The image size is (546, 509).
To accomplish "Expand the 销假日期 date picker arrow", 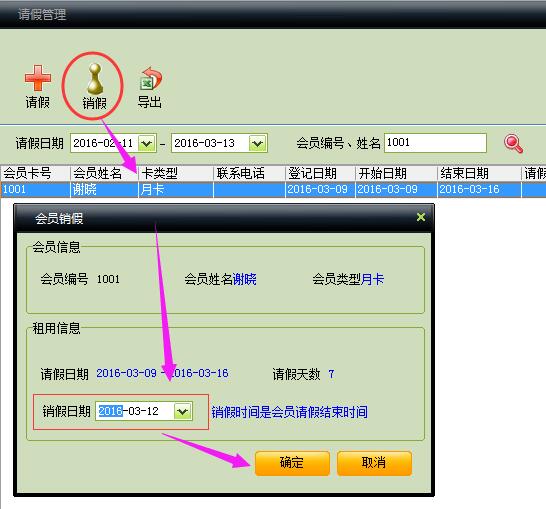I will point(182,412).
